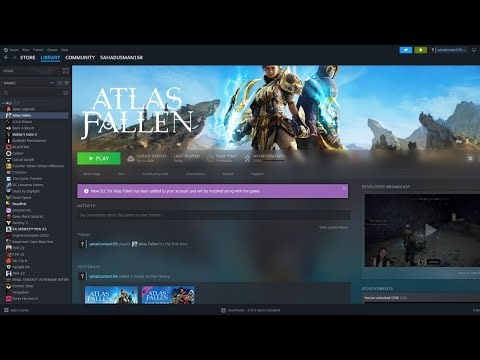The width and height of the screenshot is (480, 360).
Task: Open the Community Hub link
Action: click(155, 174)
